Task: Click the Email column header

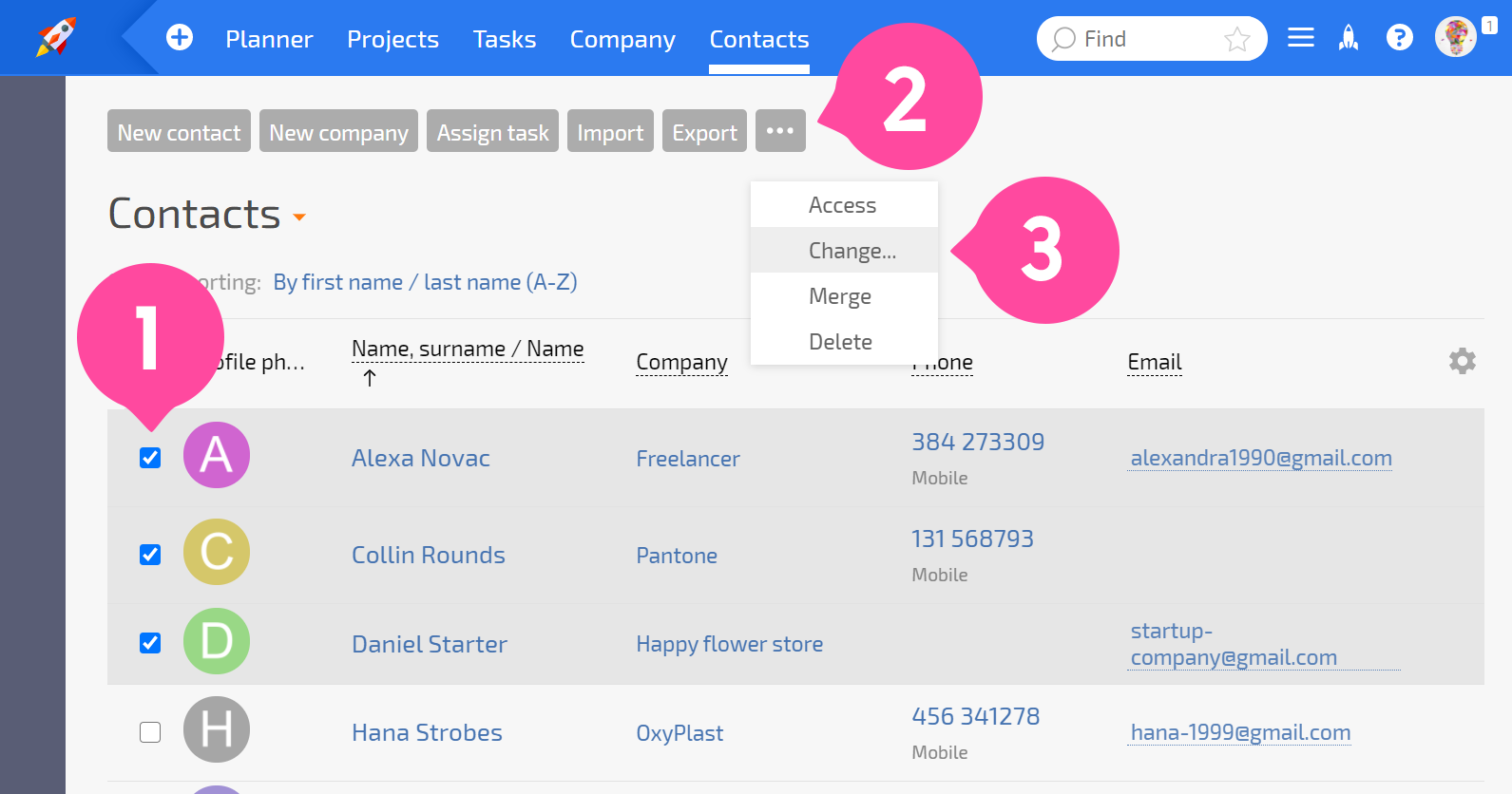Action: pos(1155,362)
